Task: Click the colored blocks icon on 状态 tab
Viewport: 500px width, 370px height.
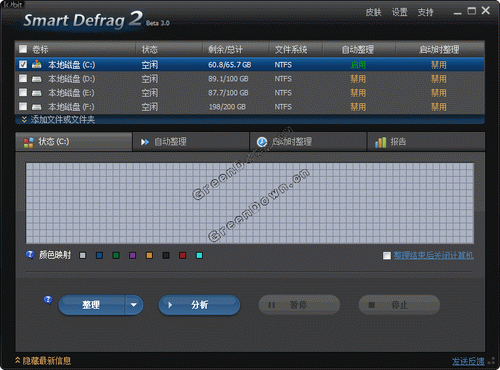Action: [x=29, y=142]
